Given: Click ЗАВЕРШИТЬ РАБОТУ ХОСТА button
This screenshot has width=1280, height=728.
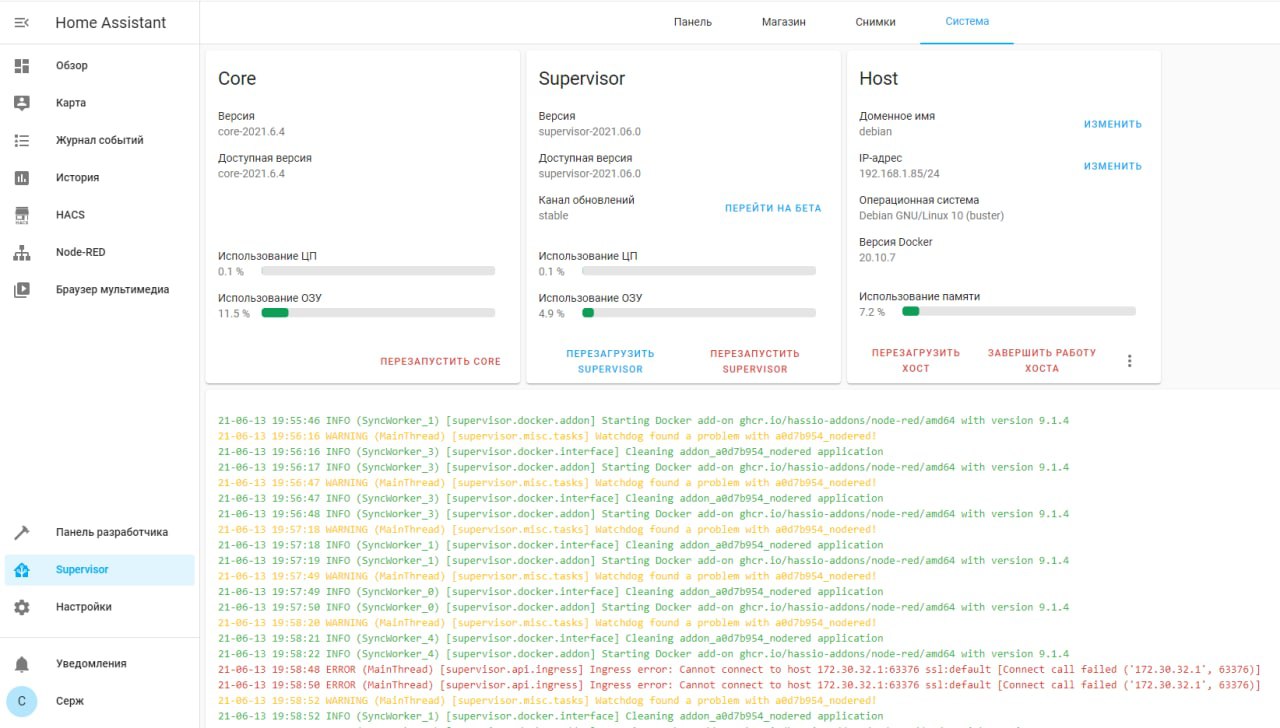Looking at the screenshot, I should coord(1042,361).
